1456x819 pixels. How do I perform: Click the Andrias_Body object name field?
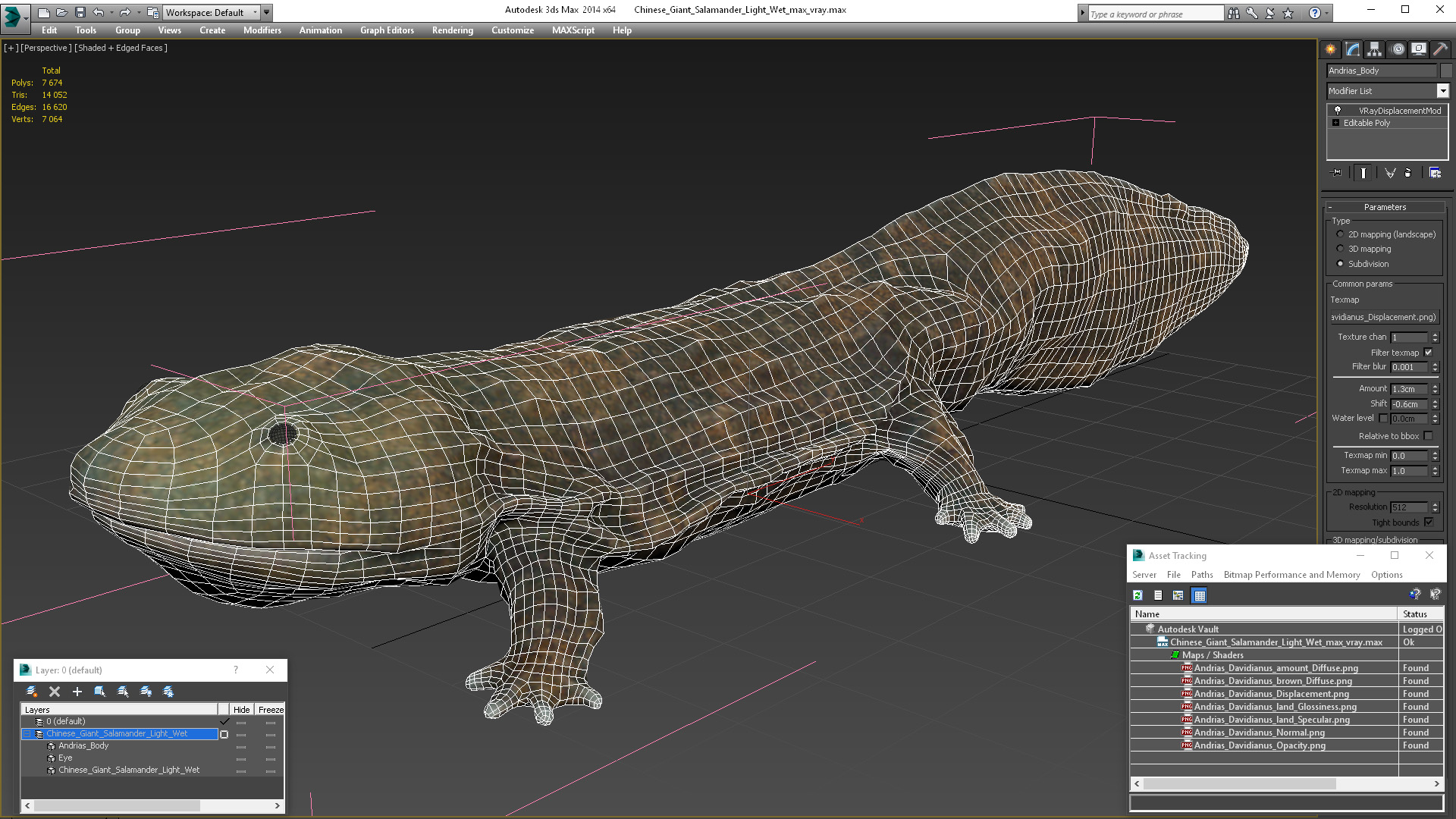pos(1381,71)
